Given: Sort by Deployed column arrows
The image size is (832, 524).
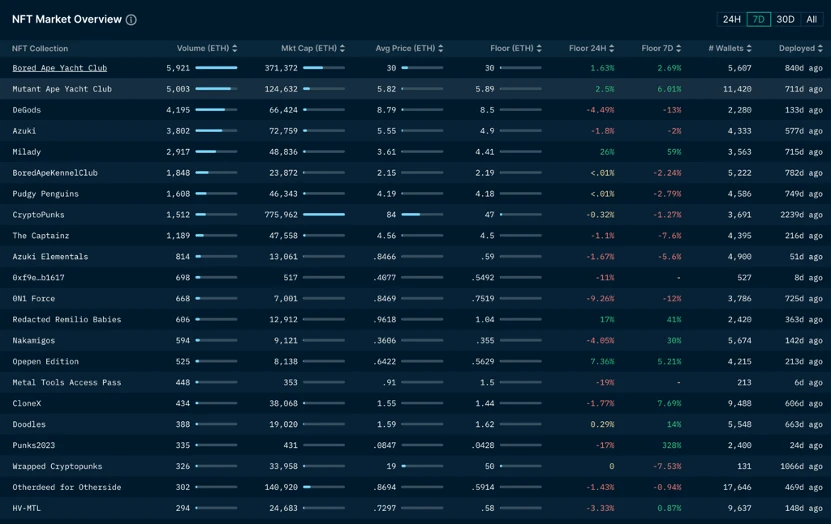Looking at the screenshot, I should [x=820, y=48].
